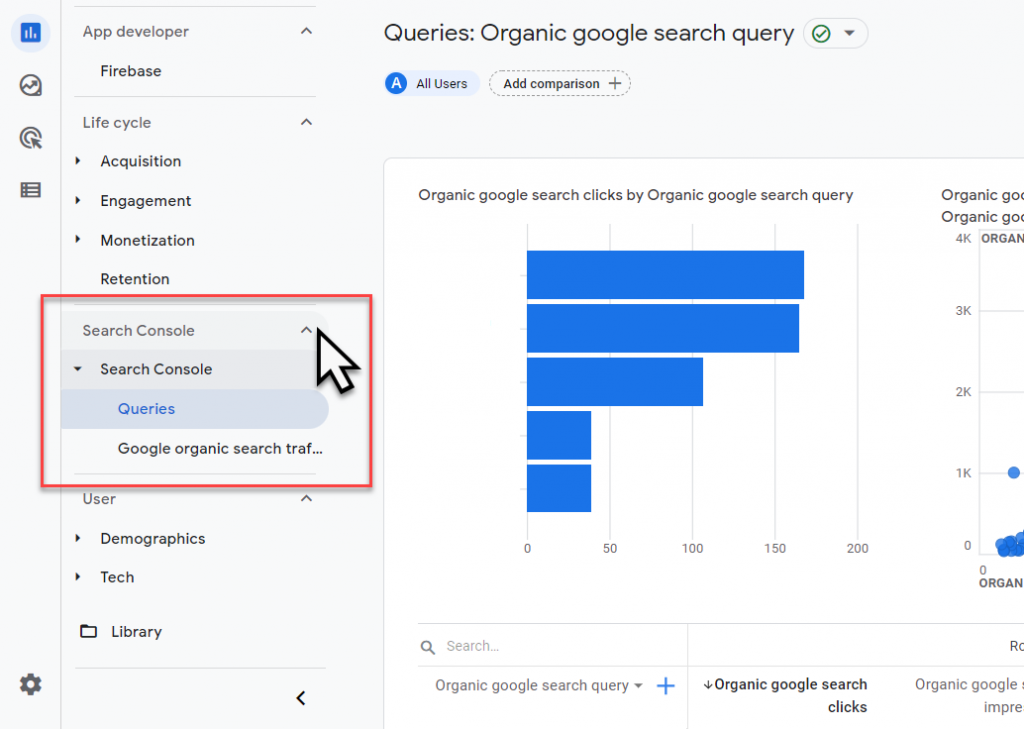Open the Explore icon in left rail
Image resolution: width=1024 pixels, height=729 pixels.
tap(31, 86)
